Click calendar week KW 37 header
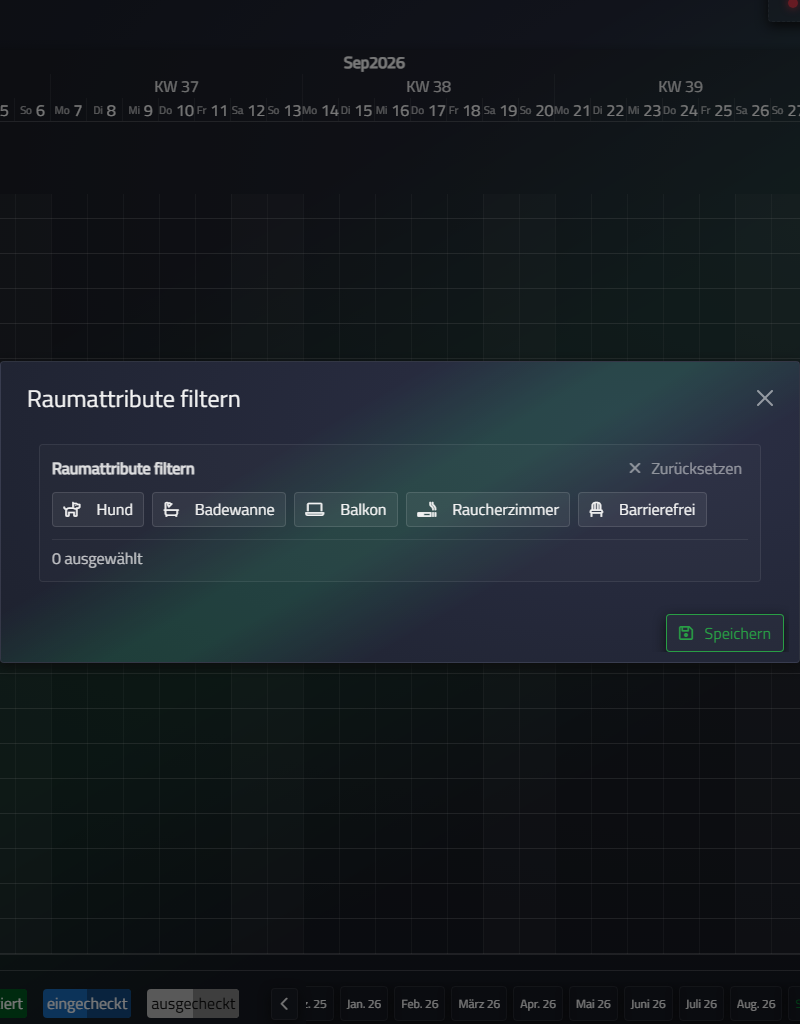The image size is (800, 1024). coord(176,87)
